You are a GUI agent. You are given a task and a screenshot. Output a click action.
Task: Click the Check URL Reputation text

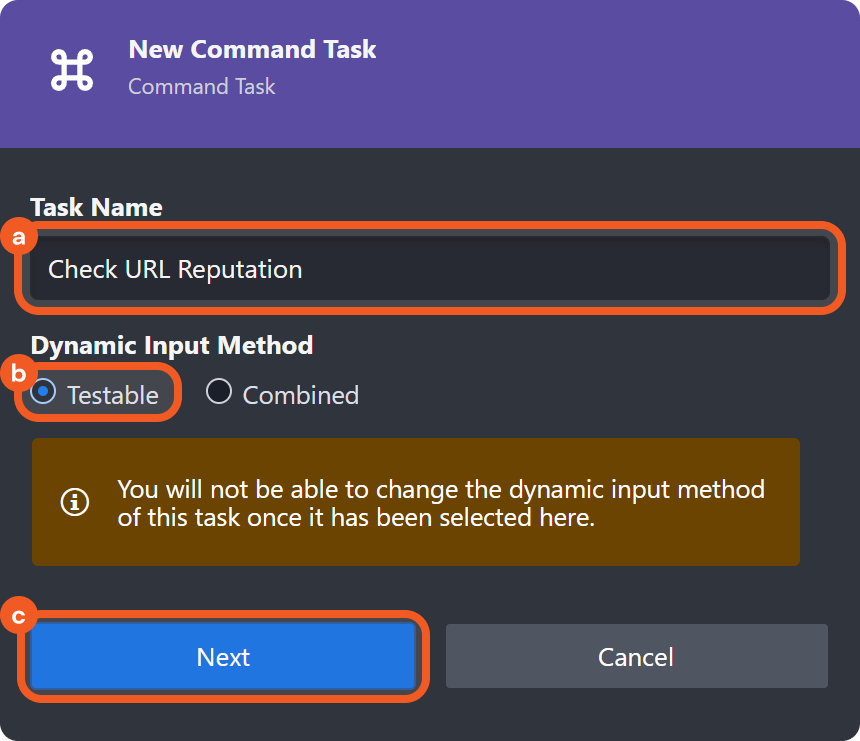point(175,269)
